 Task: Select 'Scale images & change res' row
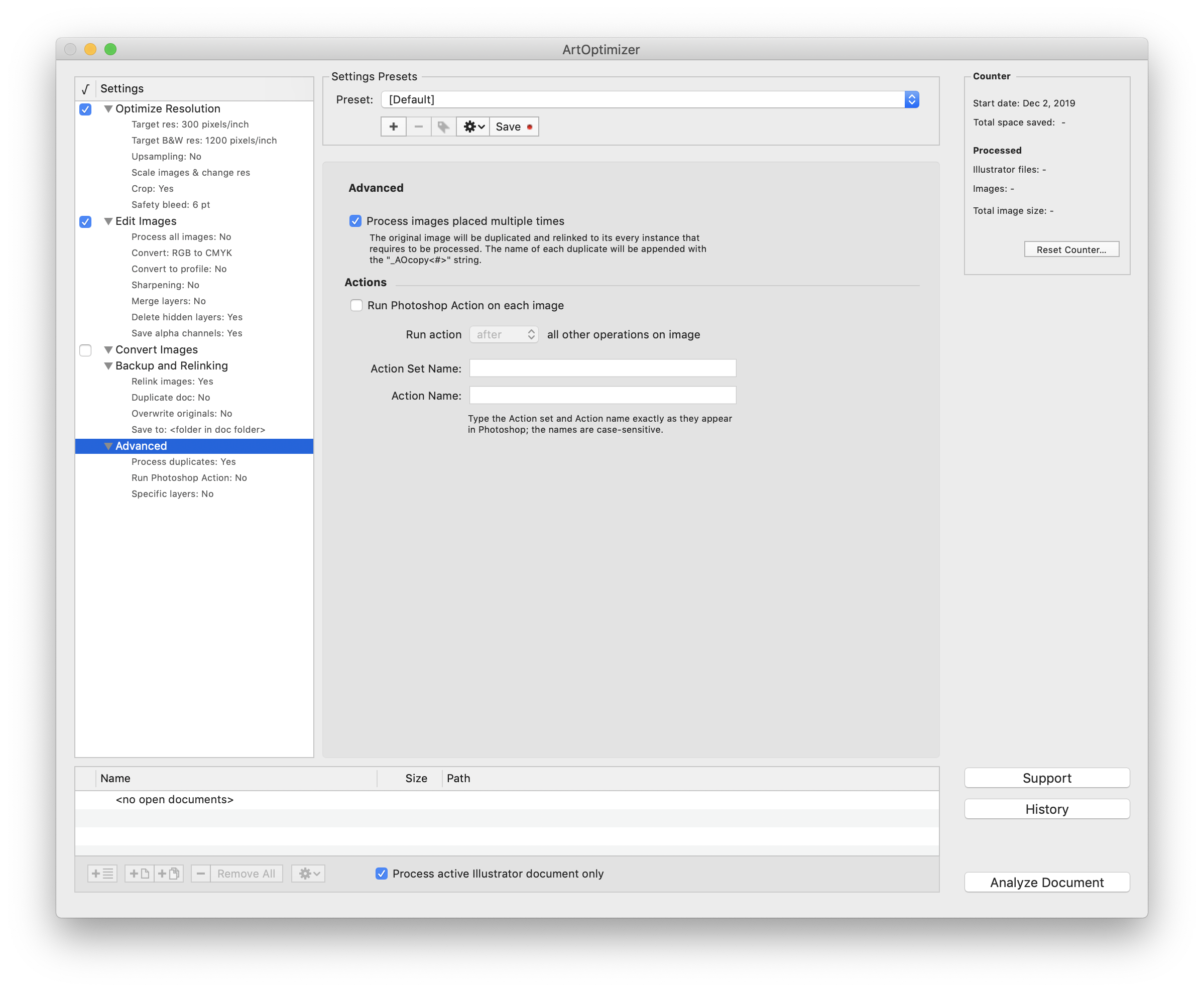click(194, 173)
